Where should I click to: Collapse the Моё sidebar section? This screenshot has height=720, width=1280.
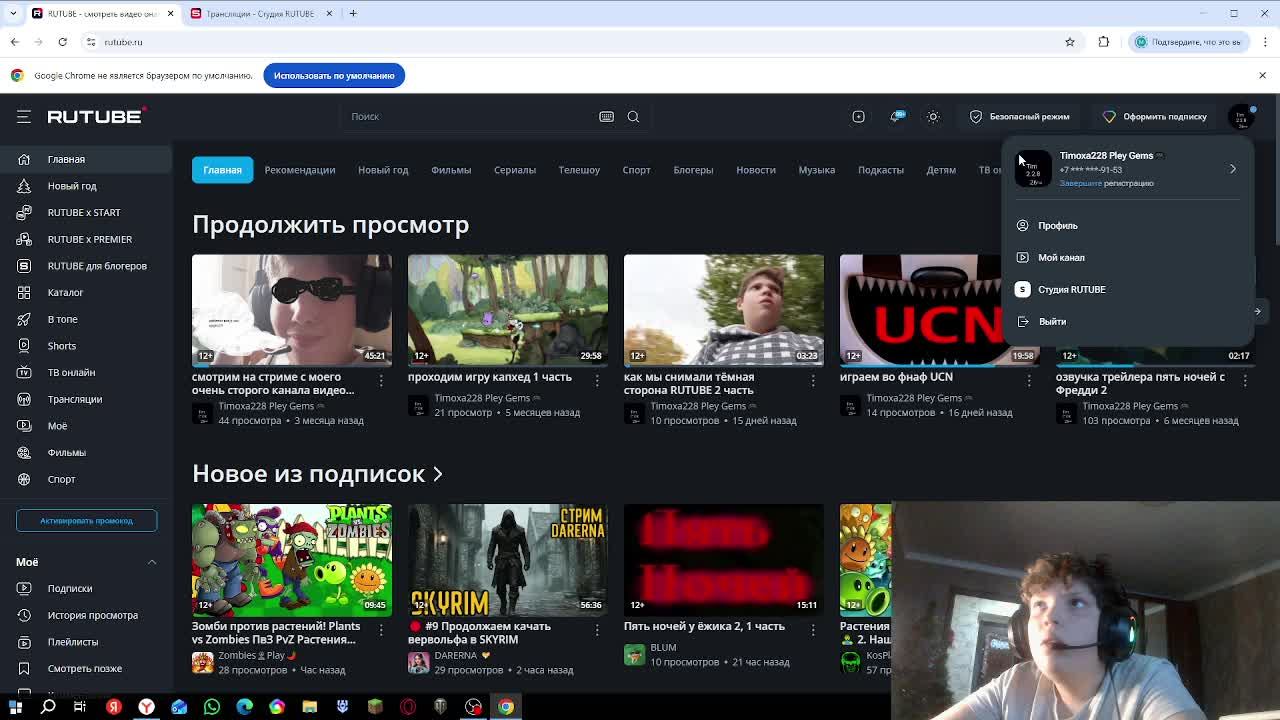[x=152, y=562]
